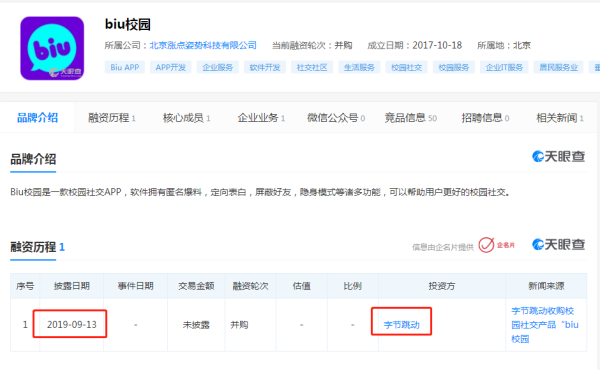
Task: Click the biu app logo image
Action: 52,48
